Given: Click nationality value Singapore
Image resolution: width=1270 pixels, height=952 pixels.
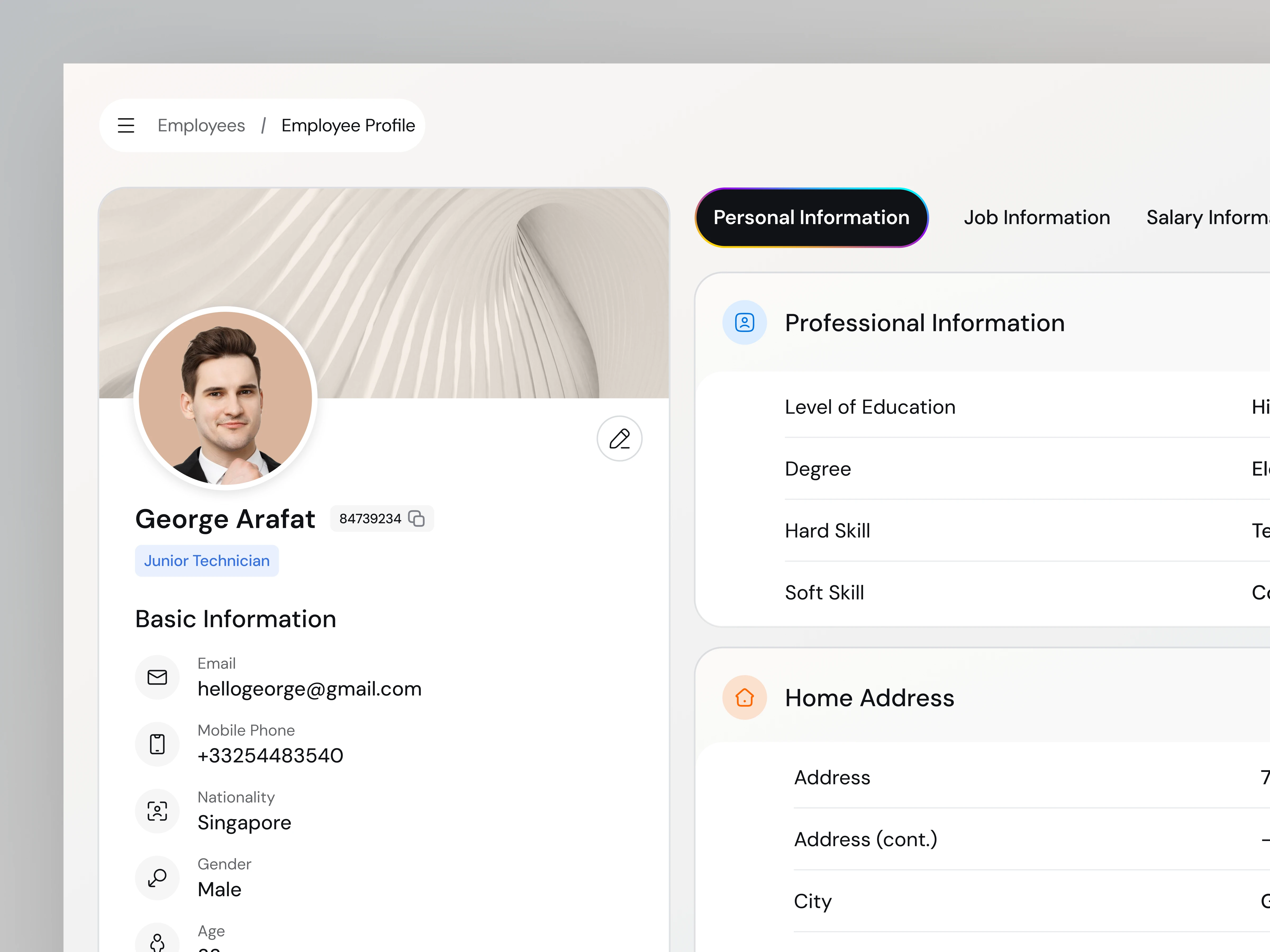Looking at the screenshot, I should click(x=244, y=823).
